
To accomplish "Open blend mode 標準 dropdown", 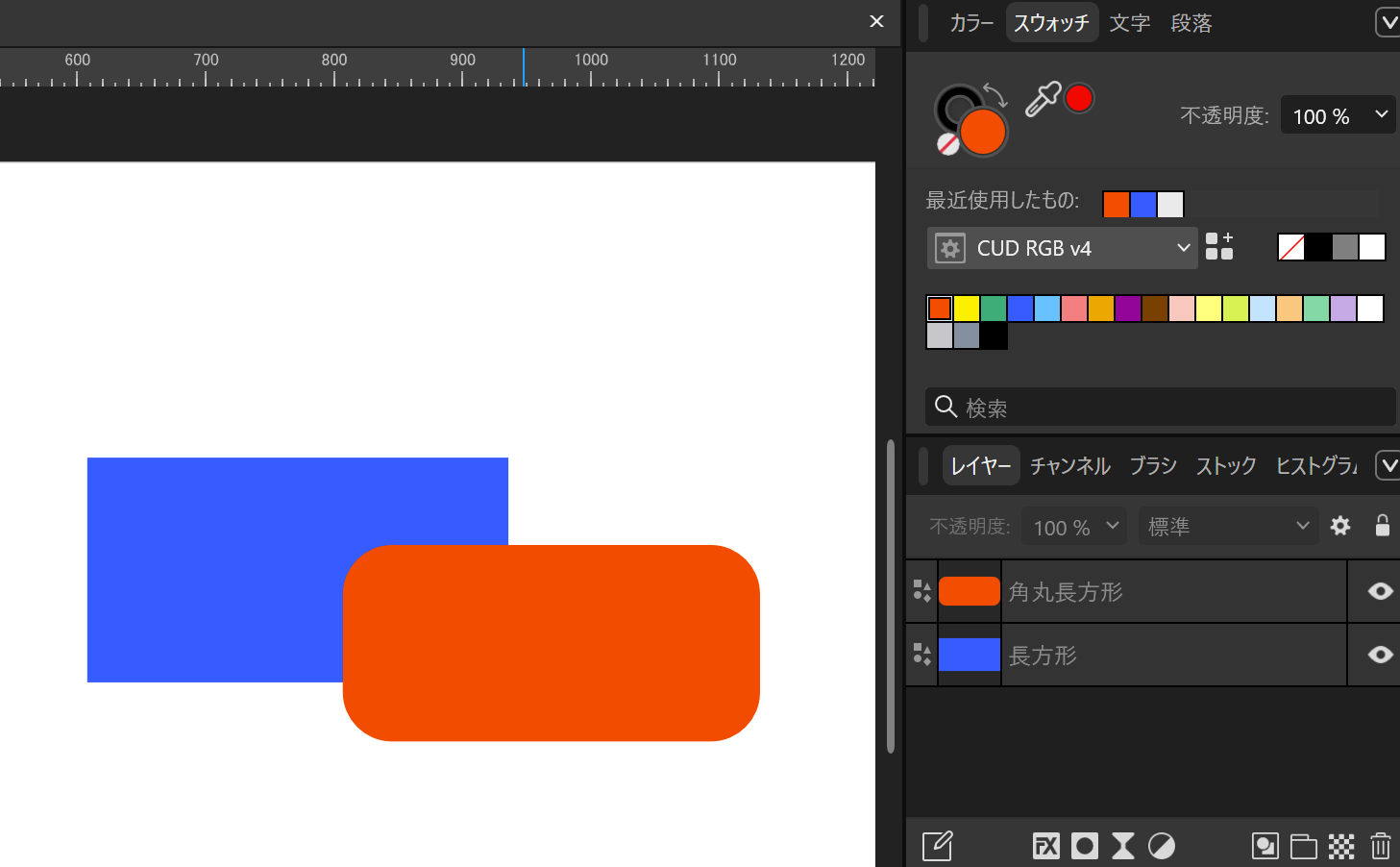I will coord(1227,527).
